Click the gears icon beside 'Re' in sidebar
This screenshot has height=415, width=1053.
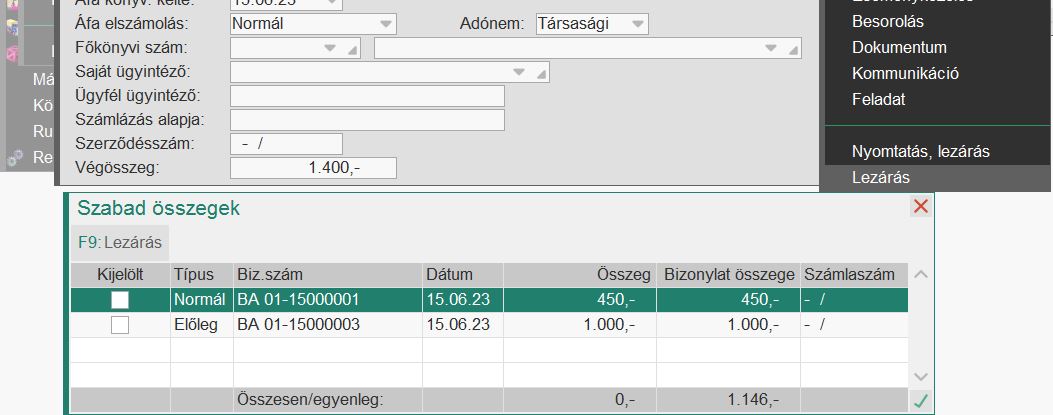pos(14,158)
